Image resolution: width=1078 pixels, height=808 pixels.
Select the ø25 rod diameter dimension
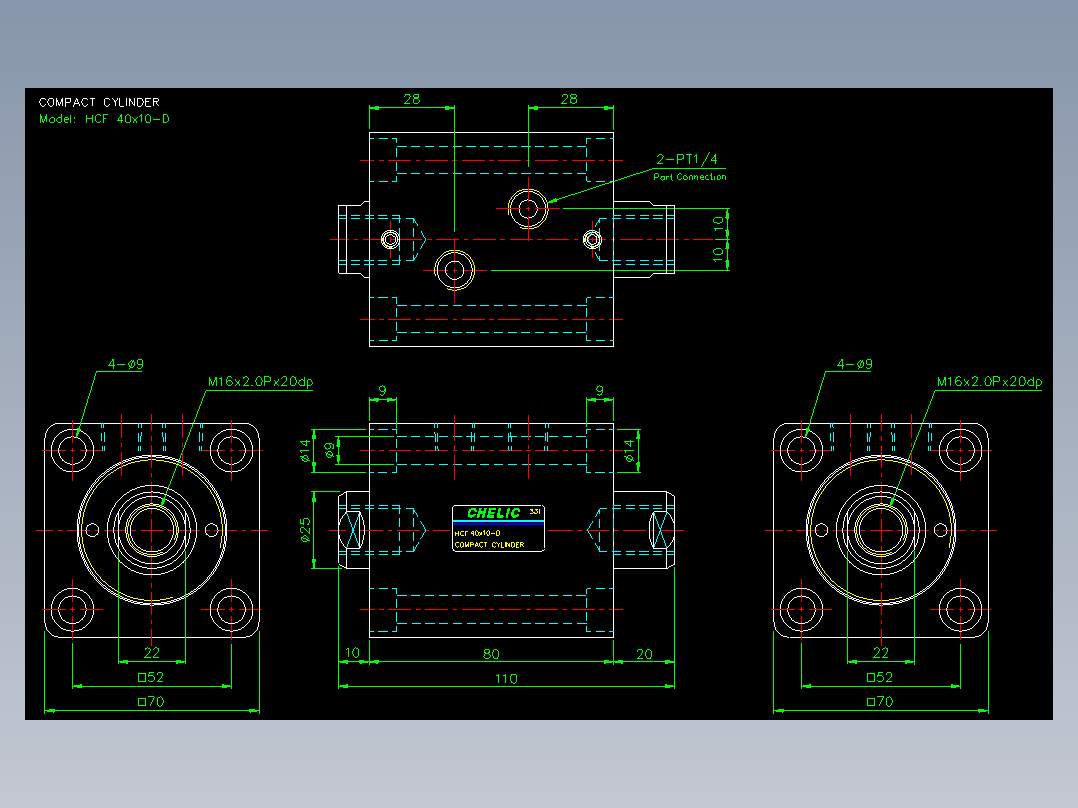point(305,530)
